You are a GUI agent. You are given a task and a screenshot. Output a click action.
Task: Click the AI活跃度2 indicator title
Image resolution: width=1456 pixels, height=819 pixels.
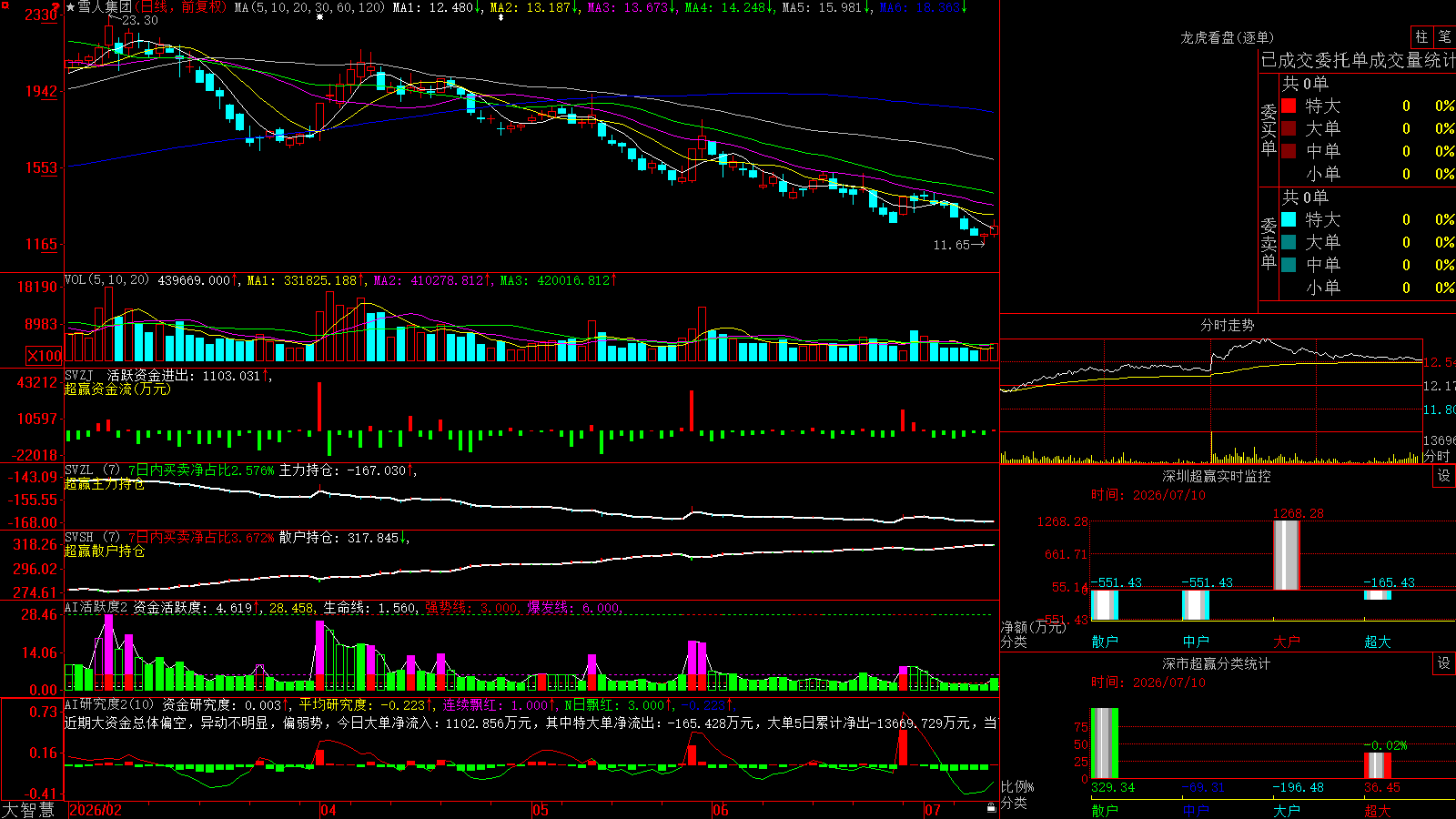click(96, 607)
